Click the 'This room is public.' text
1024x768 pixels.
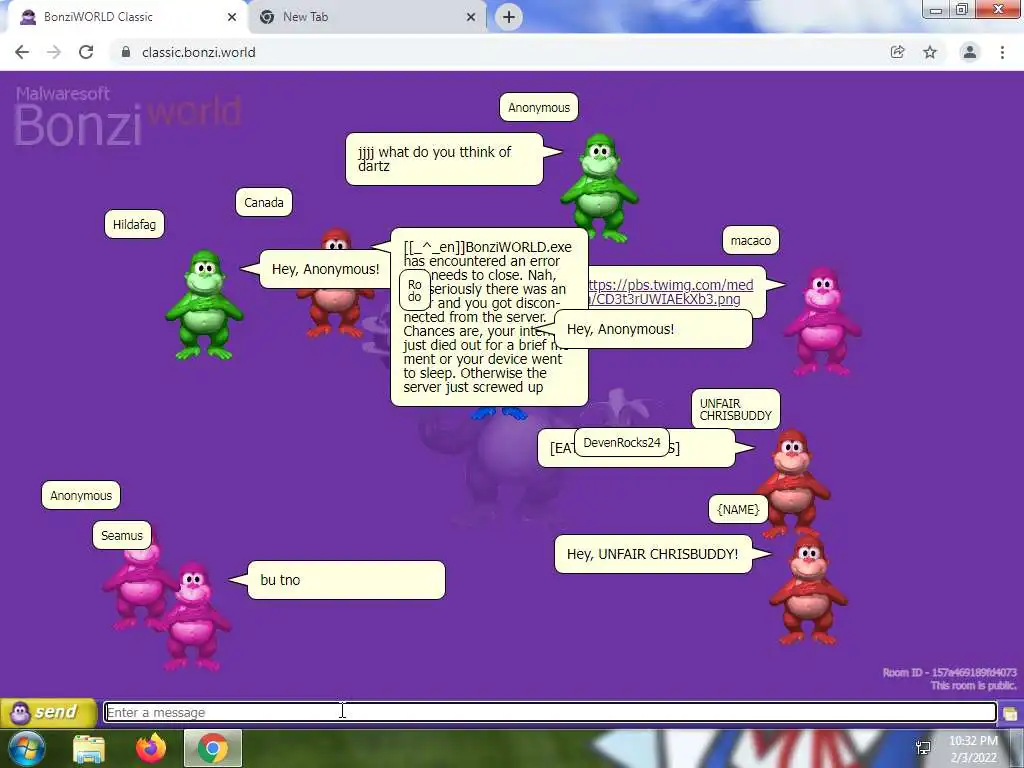(x=974, y=685)
